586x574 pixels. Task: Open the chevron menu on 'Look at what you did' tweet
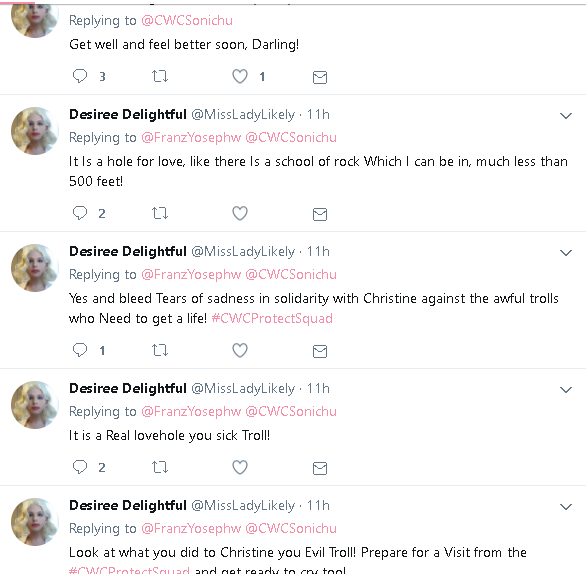click(566, 507)
